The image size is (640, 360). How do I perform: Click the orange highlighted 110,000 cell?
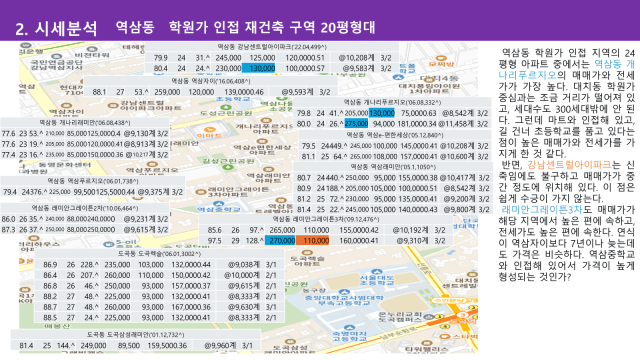312,241
